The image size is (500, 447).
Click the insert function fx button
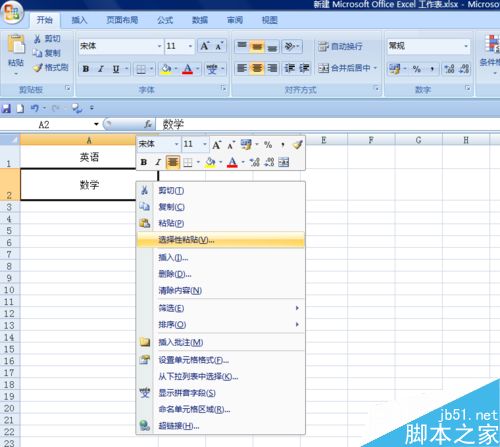pyautogui.click(x=148, y=124)
